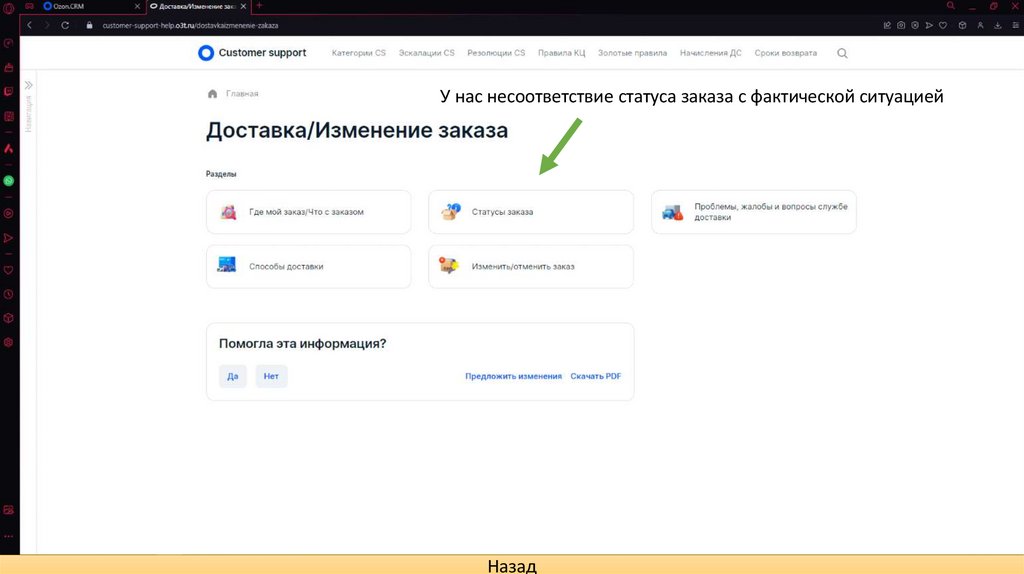Close the Доставка/Изменение заказа tab
The image size is (1024, 574).
[244, 6]
